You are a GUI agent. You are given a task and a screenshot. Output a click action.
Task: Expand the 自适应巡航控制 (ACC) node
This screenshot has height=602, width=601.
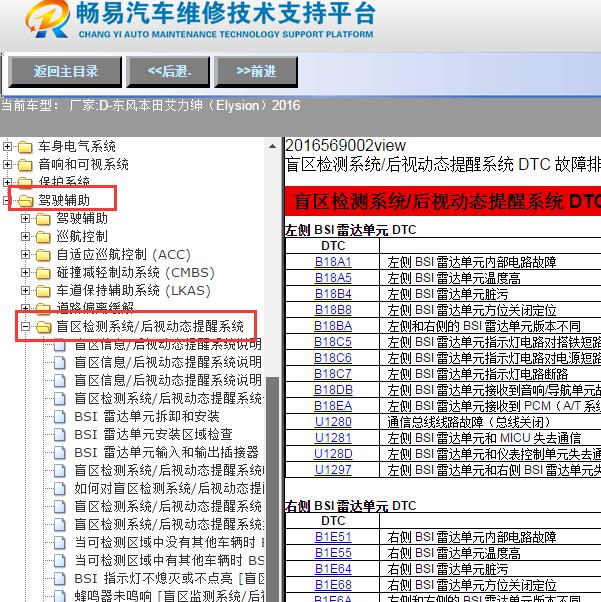[25, 255]
